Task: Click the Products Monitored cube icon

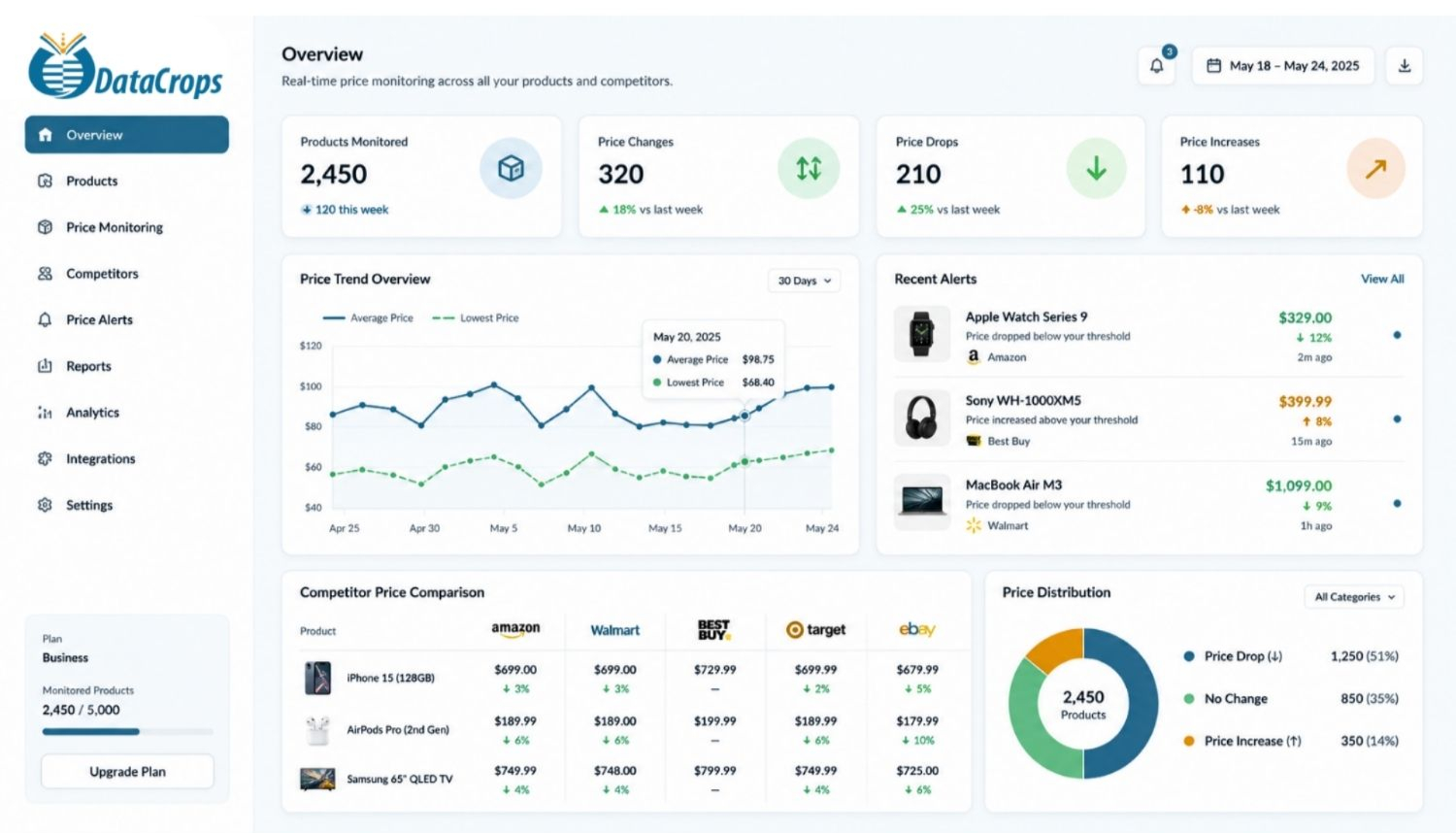Action: 511,169
